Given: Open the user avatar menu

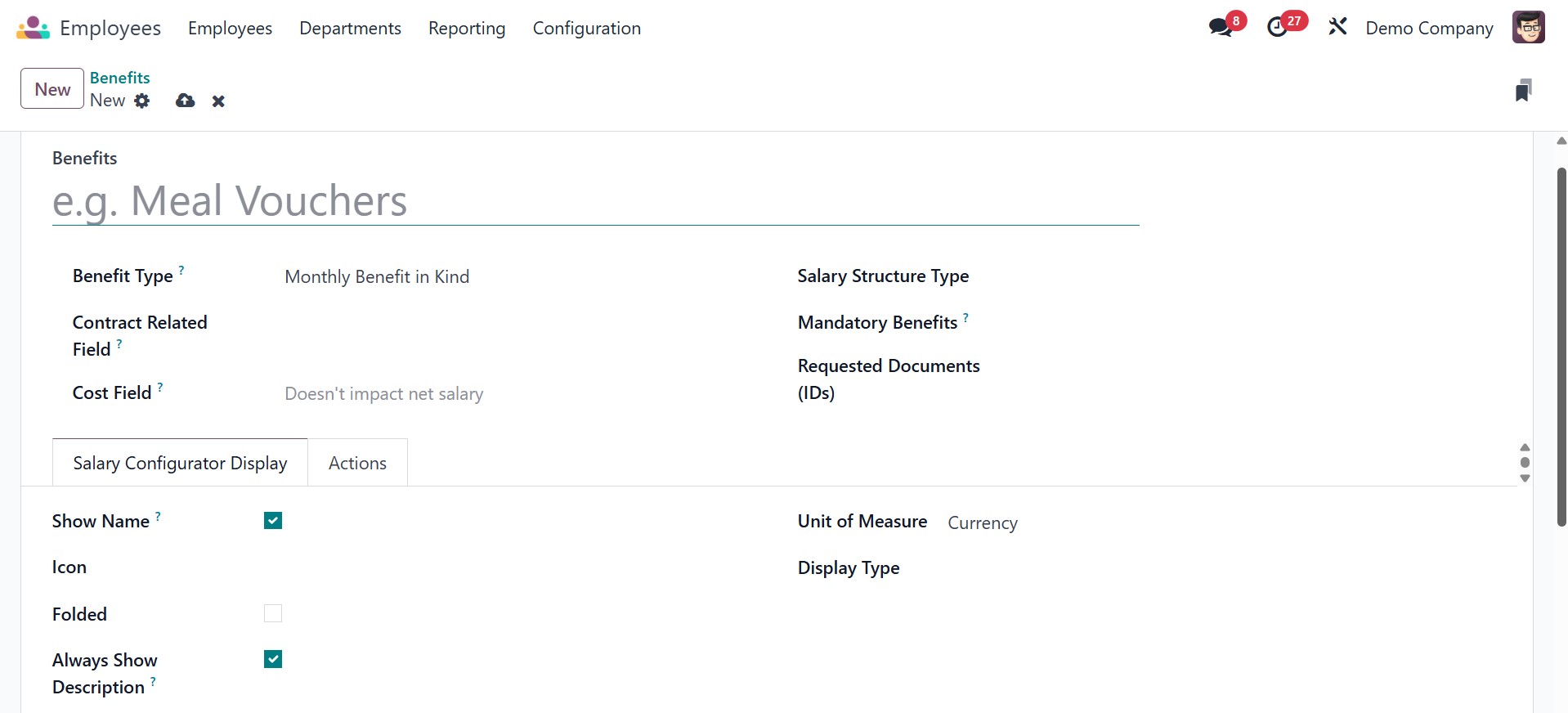Looking at the screenshot, I should pyautogui.click(x=1527, y=28).
